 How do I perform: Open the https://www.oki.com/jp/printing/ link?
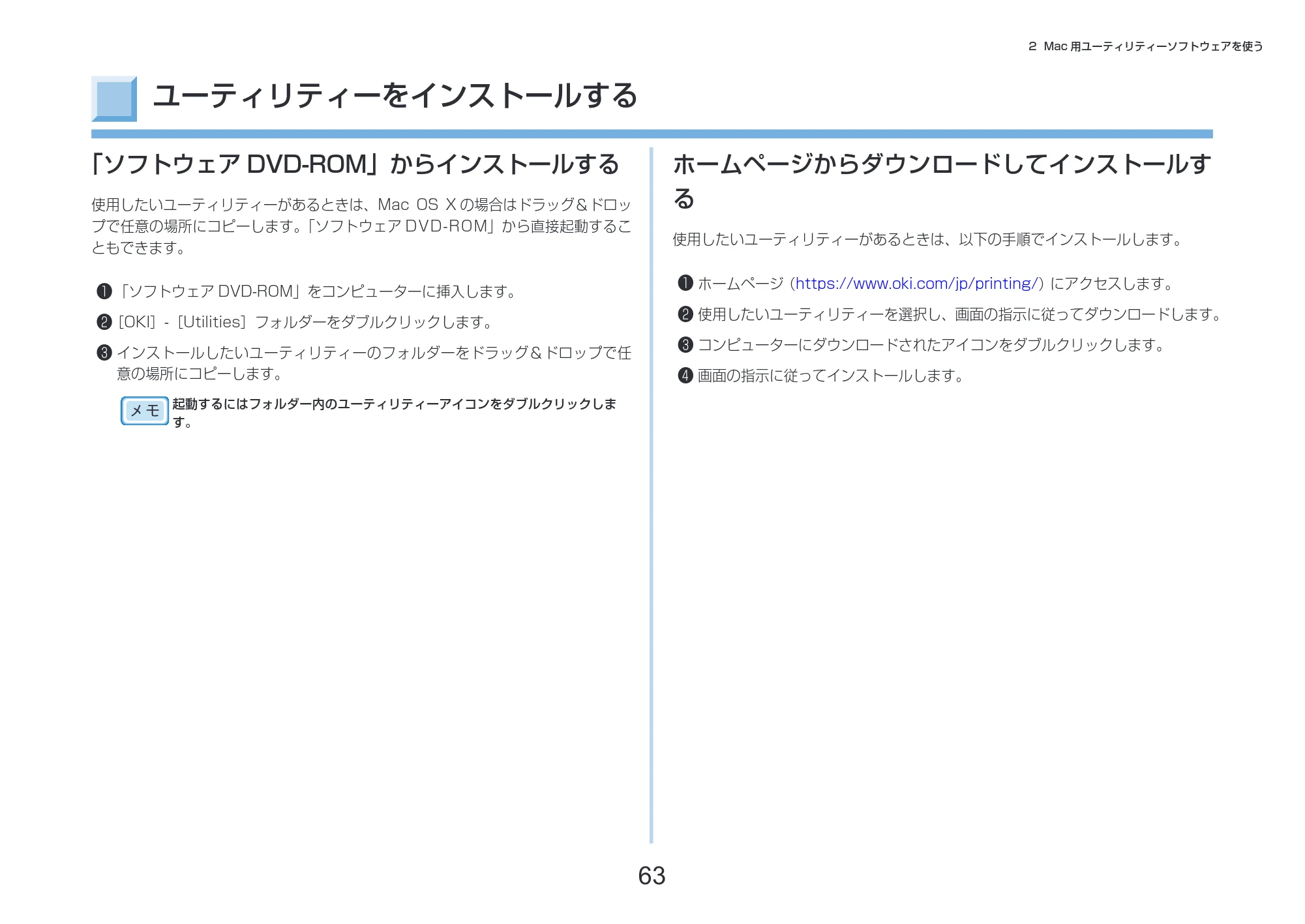pos(916,284)
